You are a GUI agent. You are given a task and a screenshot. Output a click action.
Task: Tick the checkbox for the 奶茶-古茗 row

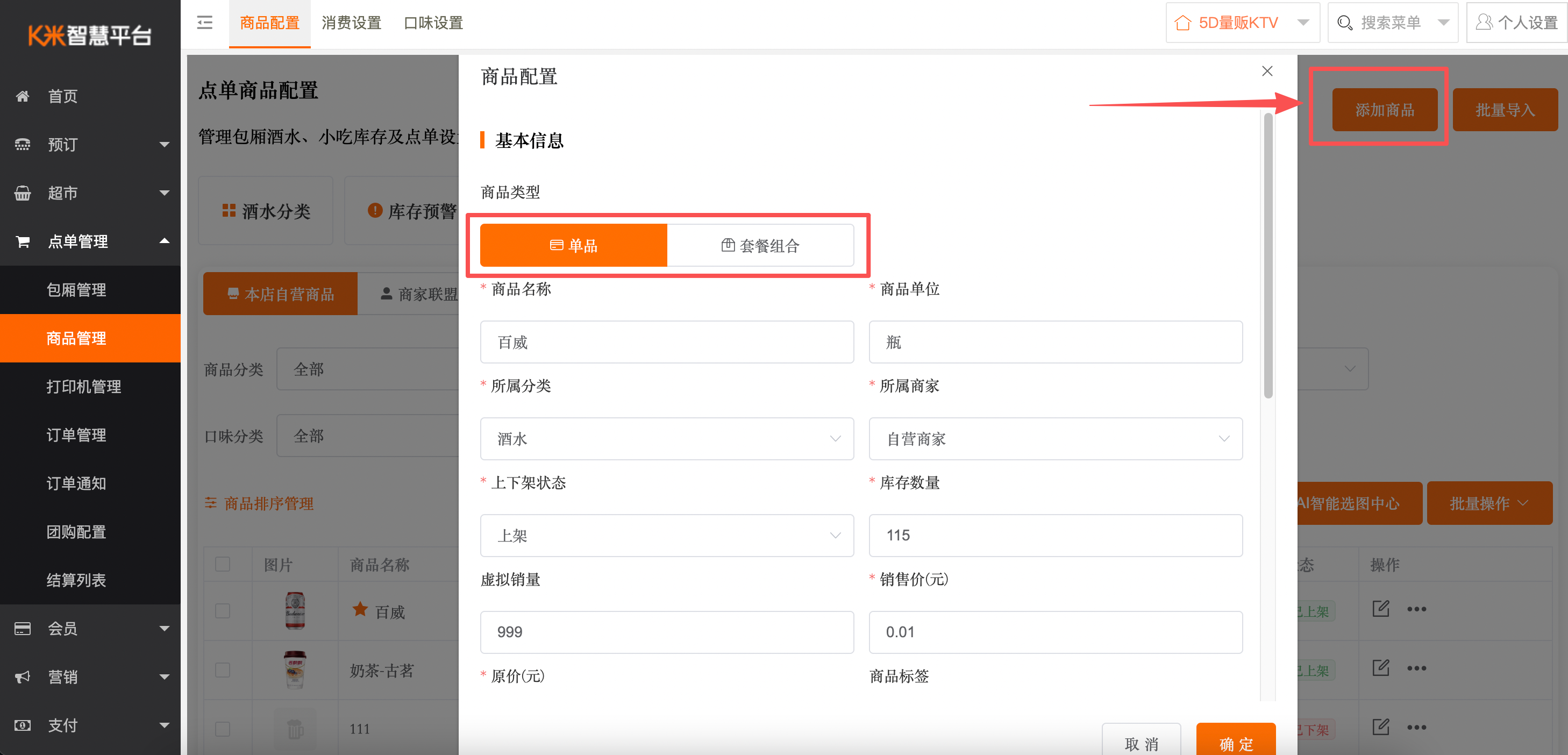point(223,669)
